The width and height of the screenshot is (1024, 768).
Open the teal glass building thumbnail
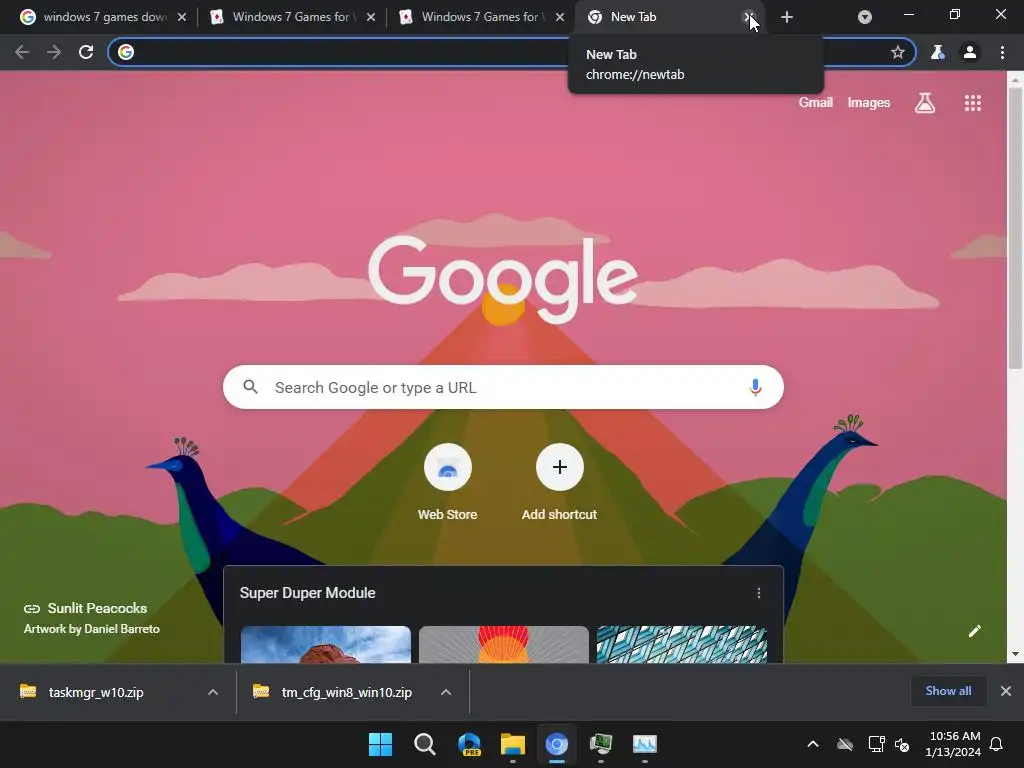[682, 645]
